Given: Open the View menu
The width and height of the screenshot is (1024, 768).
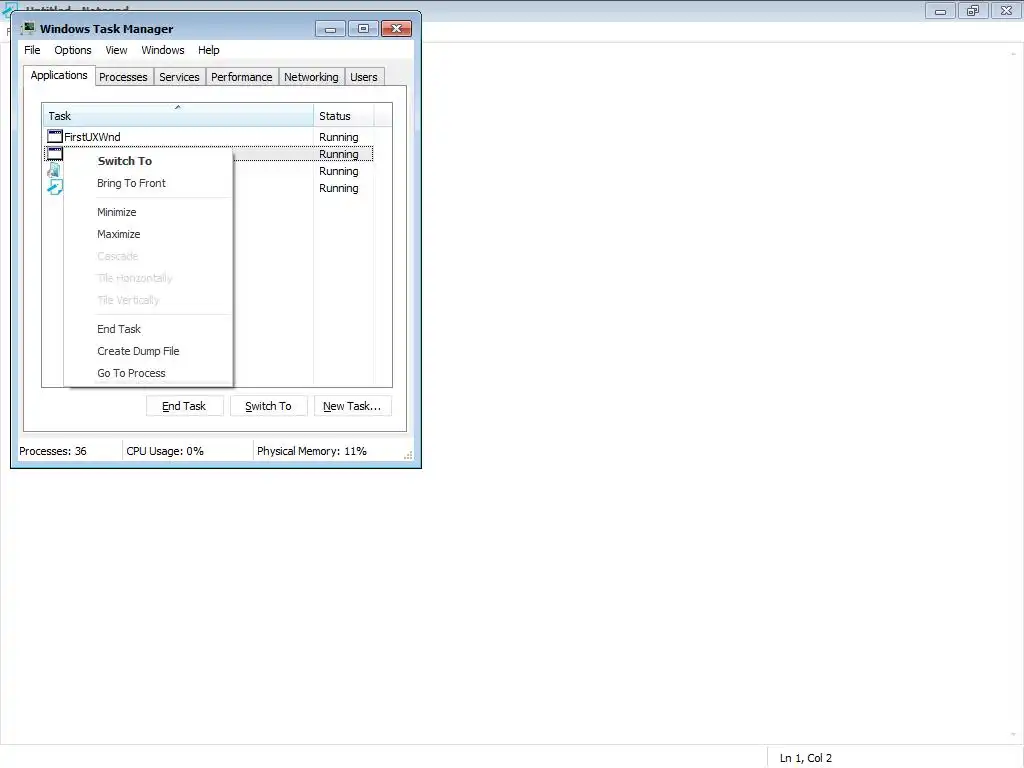Looking at the screenshot, I should tap(116, 50).
